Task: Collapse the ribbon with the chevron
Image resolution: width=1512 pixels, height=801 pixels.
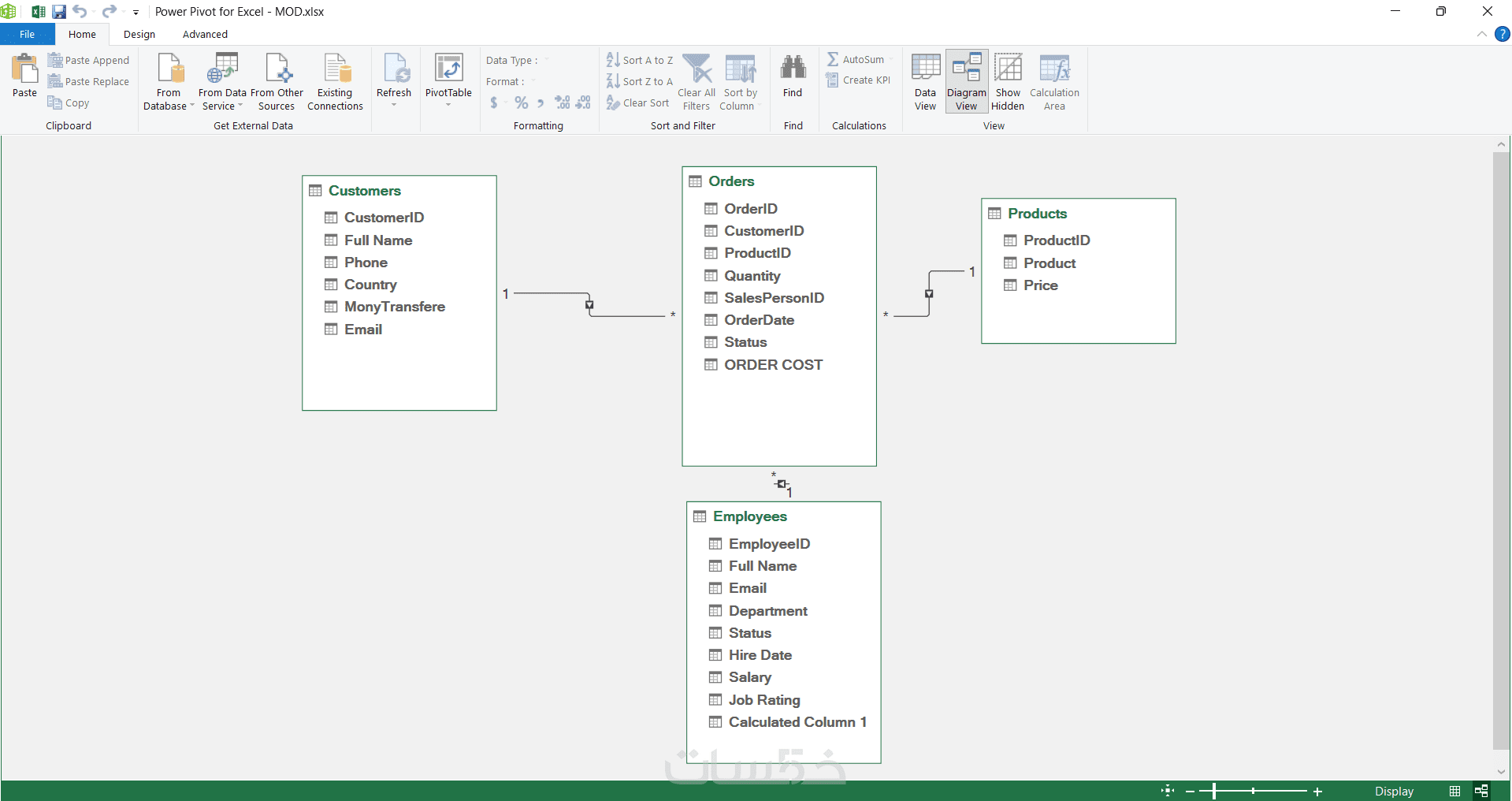Action: pos(1481,34)
